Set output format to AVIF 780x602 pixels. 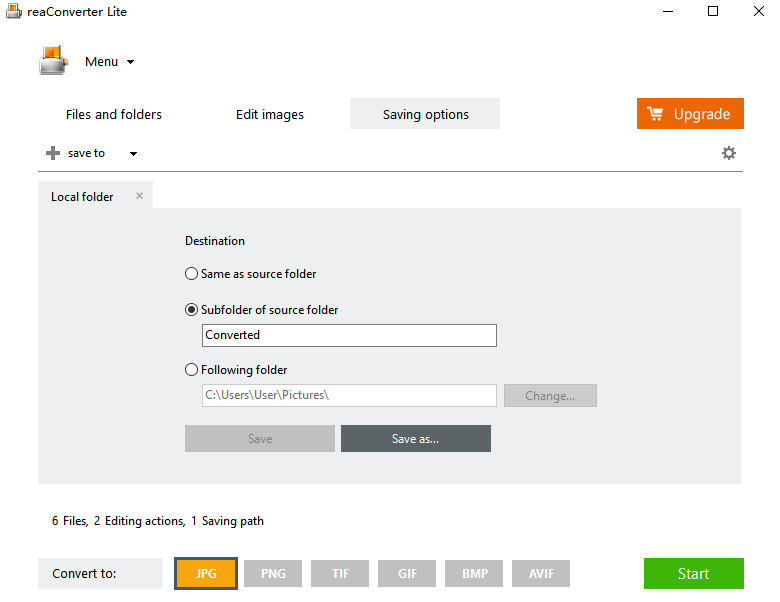click(x=541, y=574)
